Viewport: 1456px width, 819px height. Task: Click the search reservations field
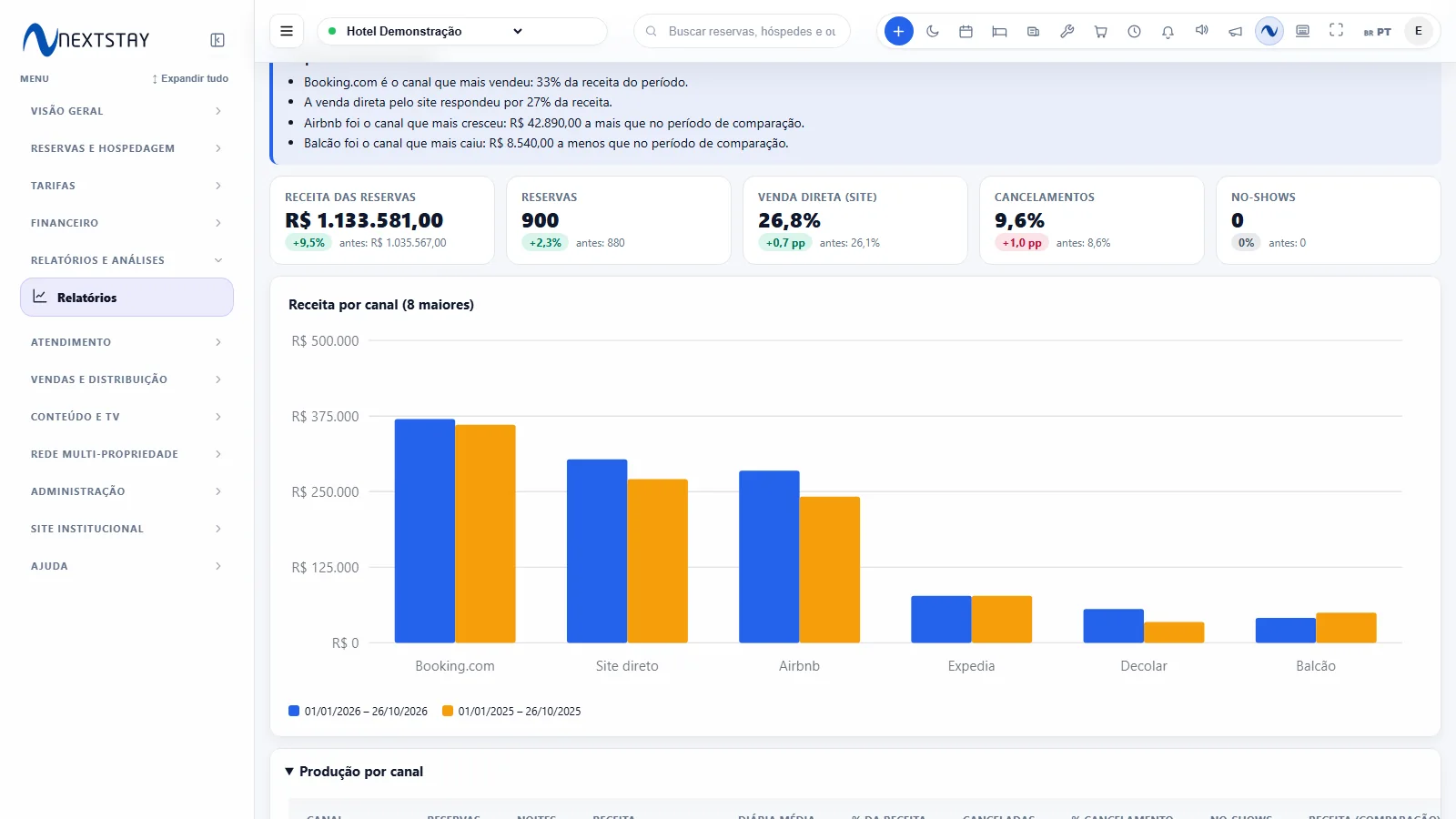[742, 31]
